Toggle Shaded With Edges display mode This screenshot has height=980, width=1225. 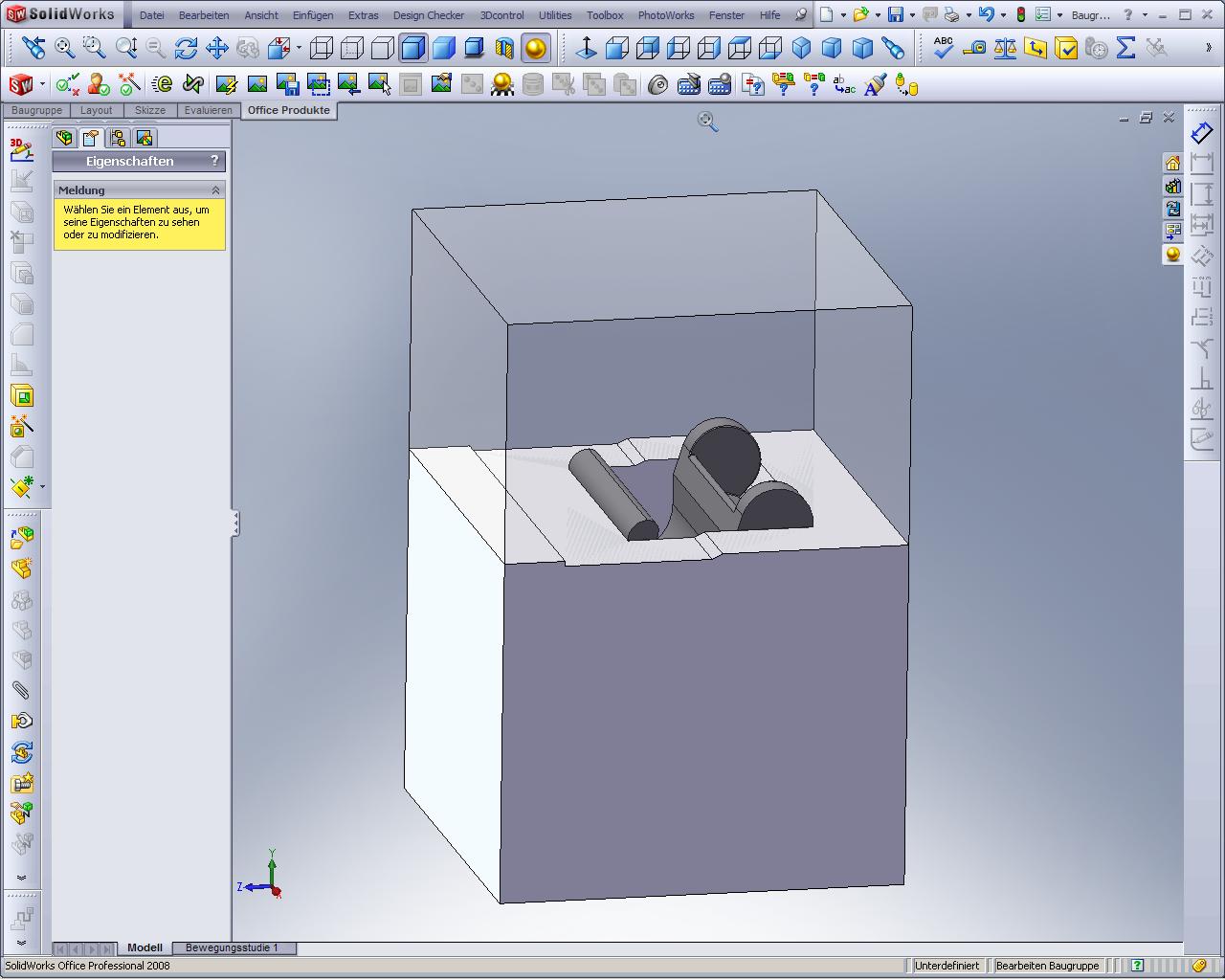pyautogui.click(x=413, y=48)
